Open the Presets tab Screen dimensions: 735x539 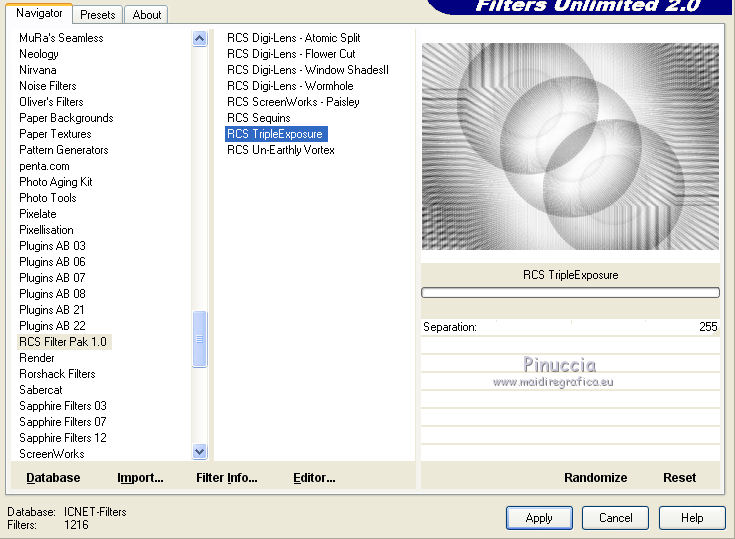pos(98,15)
